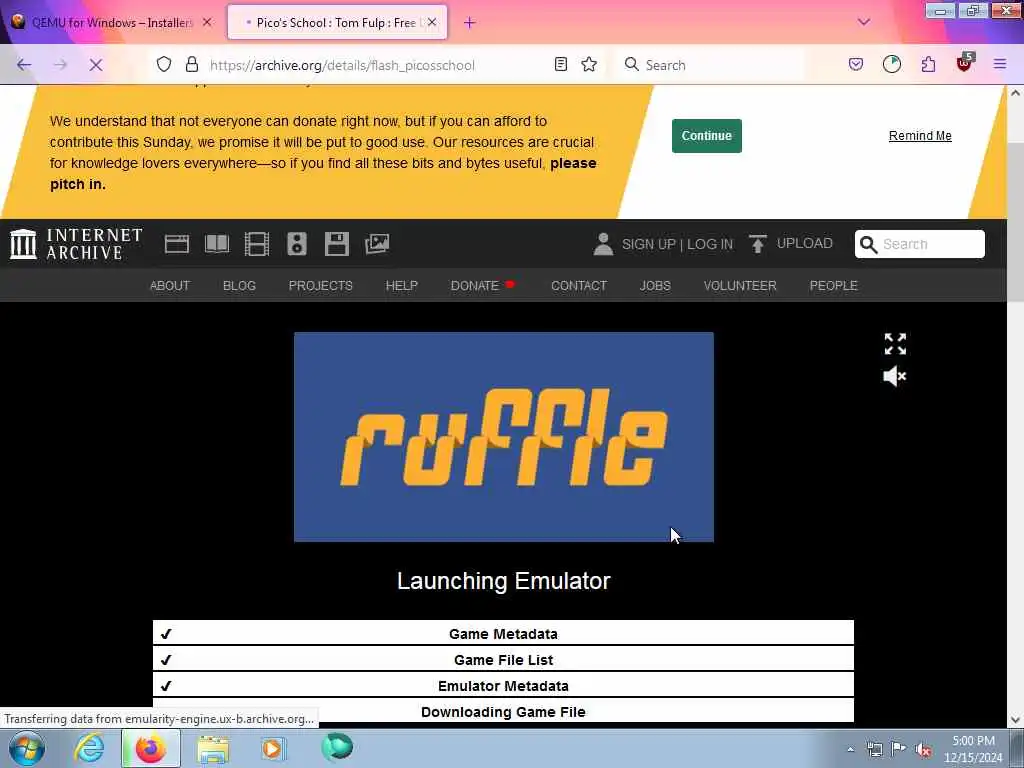This screenshot has width=1024, height=768.
Task: Click the Downloading Game File row
Action: [503, 711]
